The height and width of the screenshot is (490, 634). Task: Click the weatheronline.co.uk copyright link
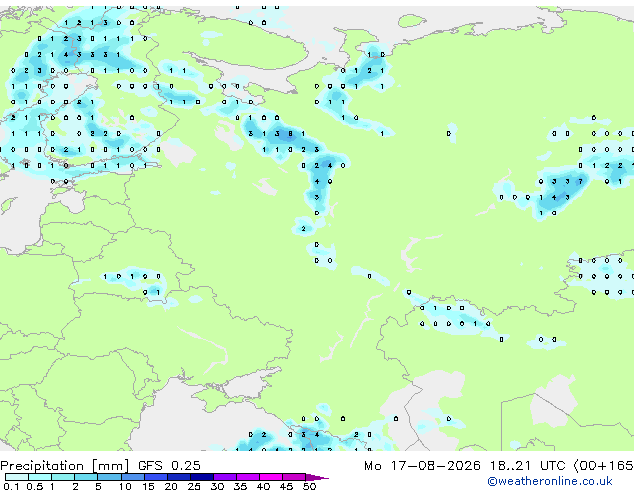tap(550, 481)
